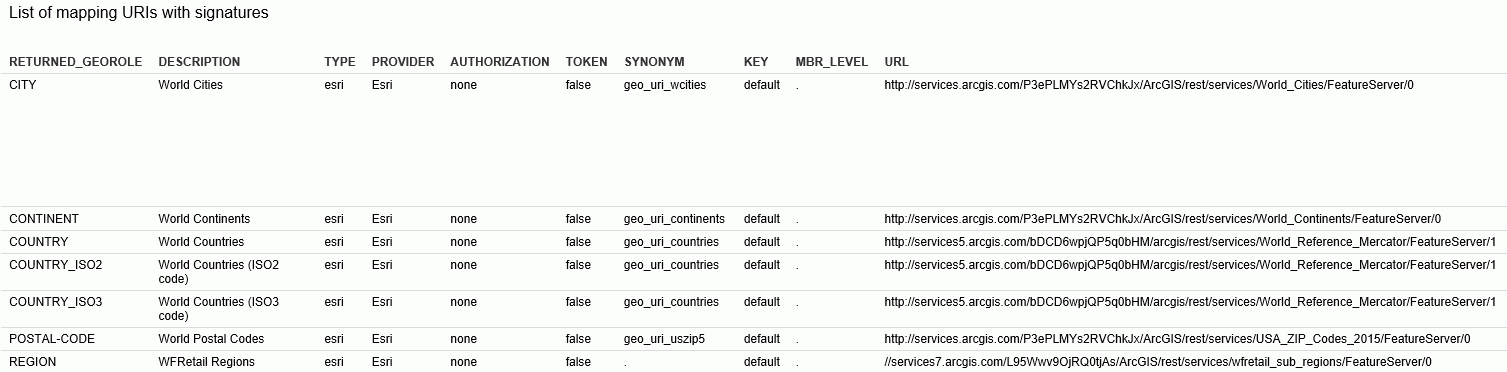Click the AUTHORIZATION column header
This screenshot has width=1507, height=372.
click(500, 62)
